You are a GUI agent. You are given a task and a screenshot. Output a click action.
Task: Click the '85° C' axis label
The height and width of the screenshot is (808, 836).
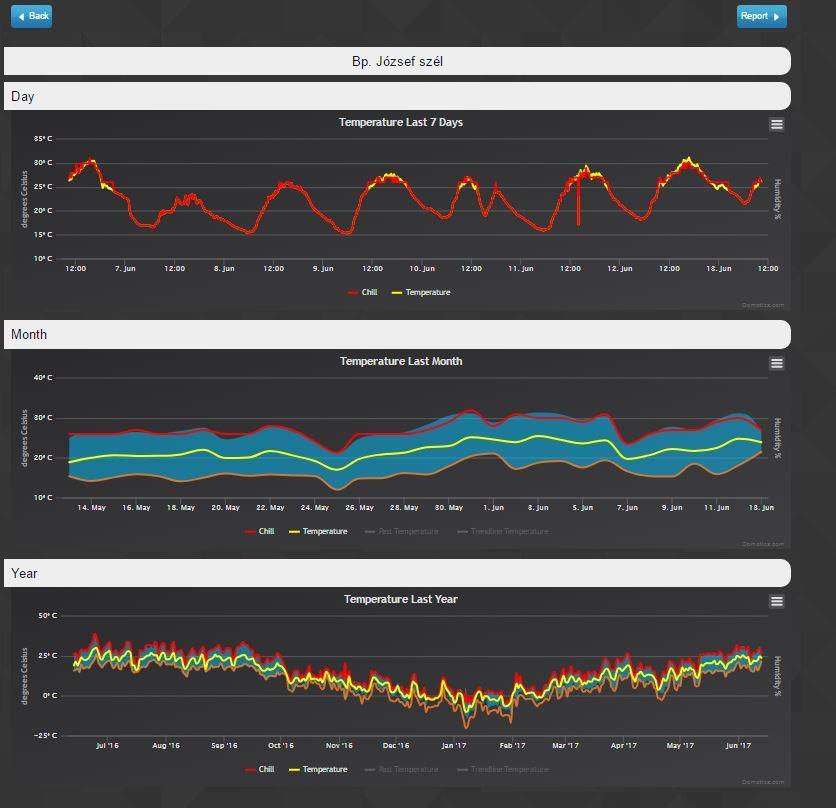click(x=43, y=139)
